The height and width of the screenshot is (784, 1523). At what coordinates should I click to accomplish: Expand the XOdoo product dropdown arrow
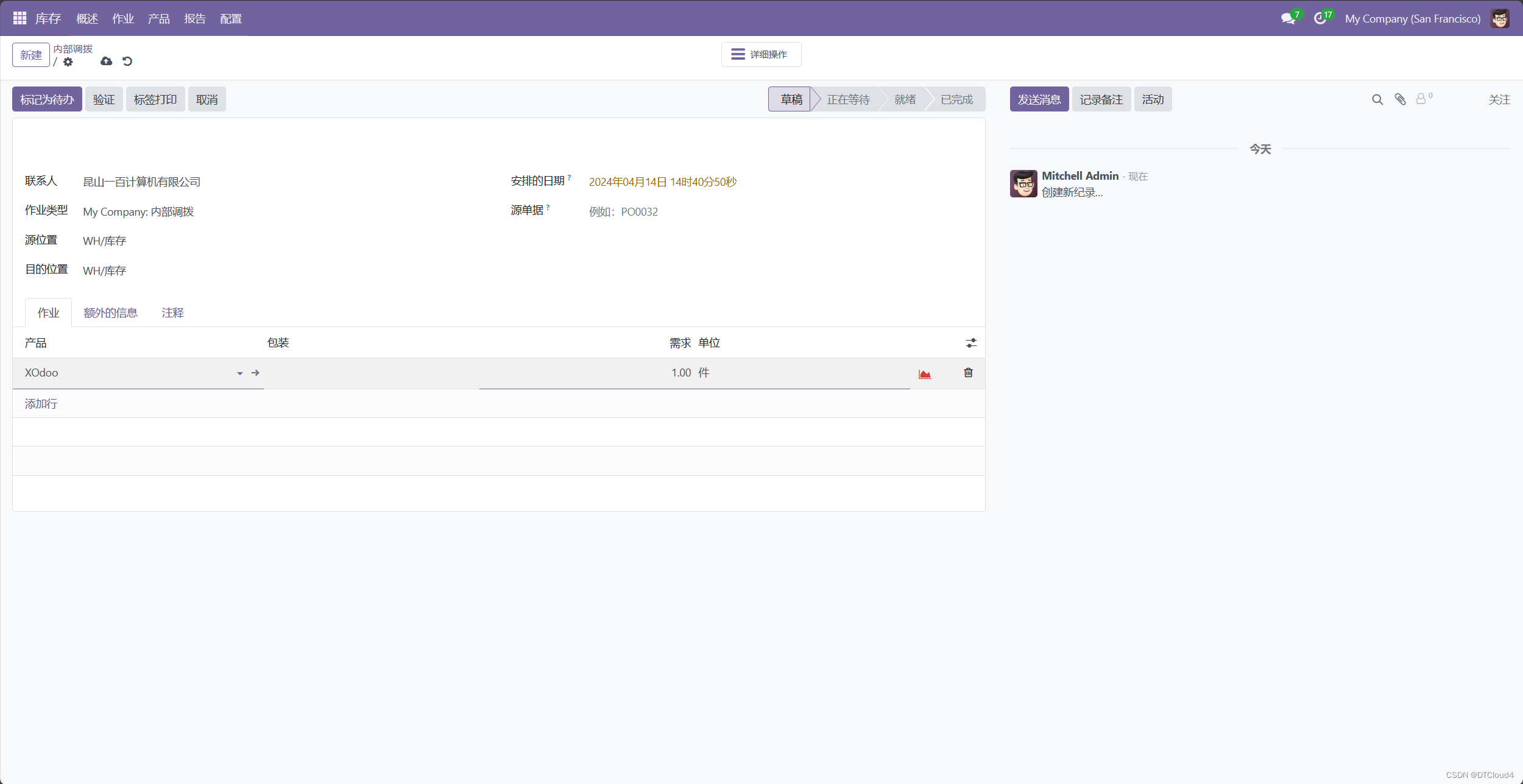[x=240, y=373]
